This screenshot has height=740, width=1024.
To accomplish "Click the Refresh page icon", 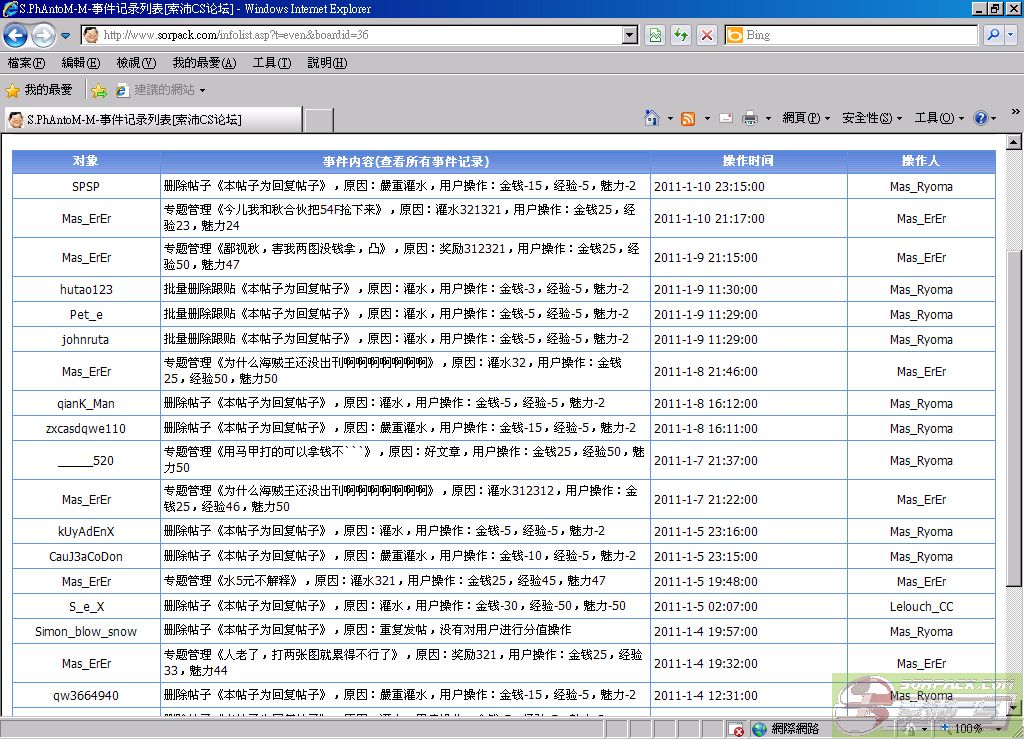I will pos(681,35).
